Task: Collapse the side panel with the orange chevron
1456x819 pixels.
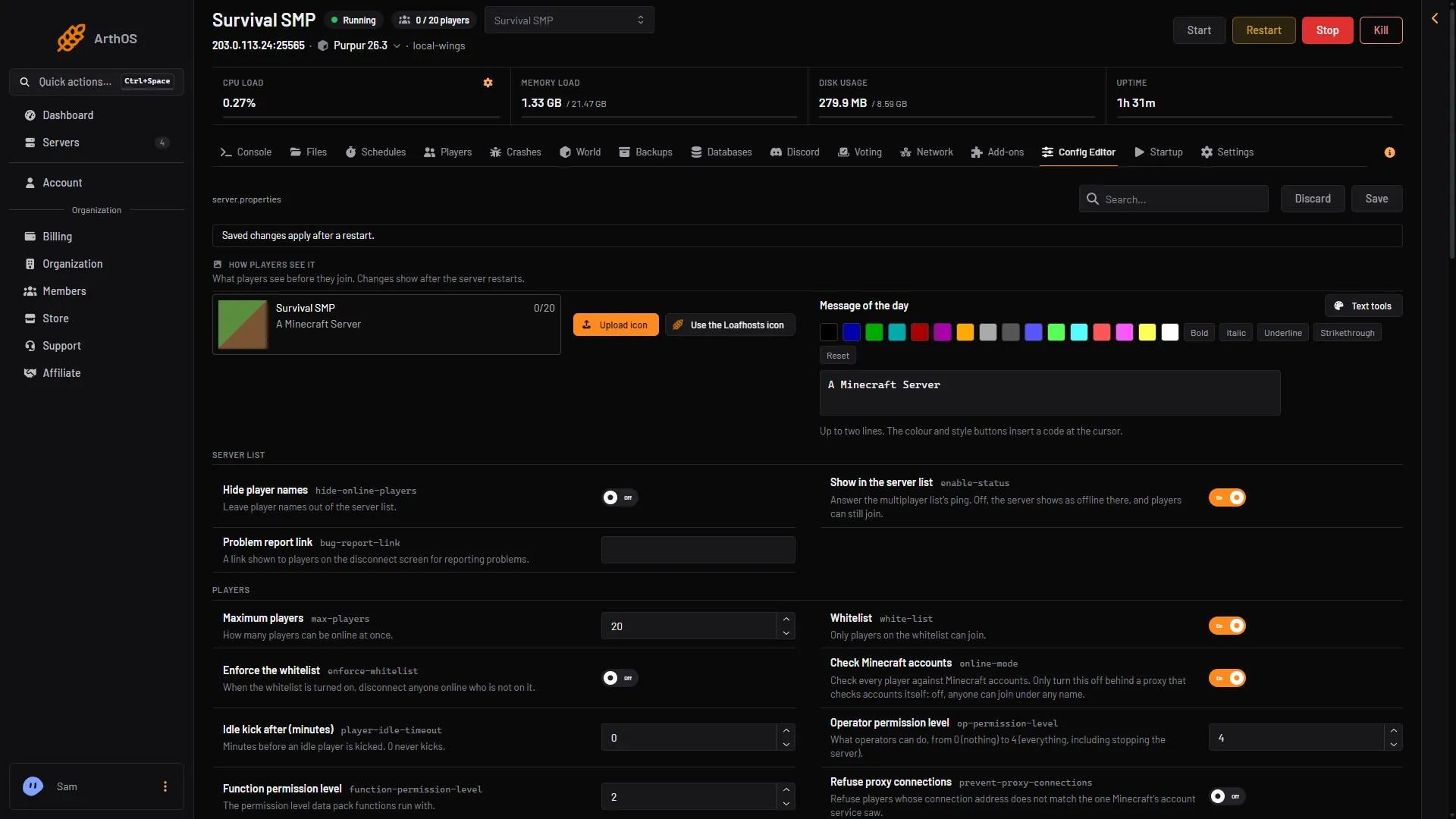Action: [x=1435, y=18]
